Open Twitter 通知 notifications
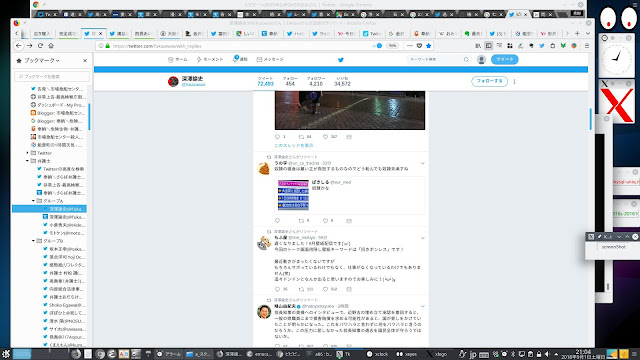The width and height of the screenshot is (640, 360). 240,59
